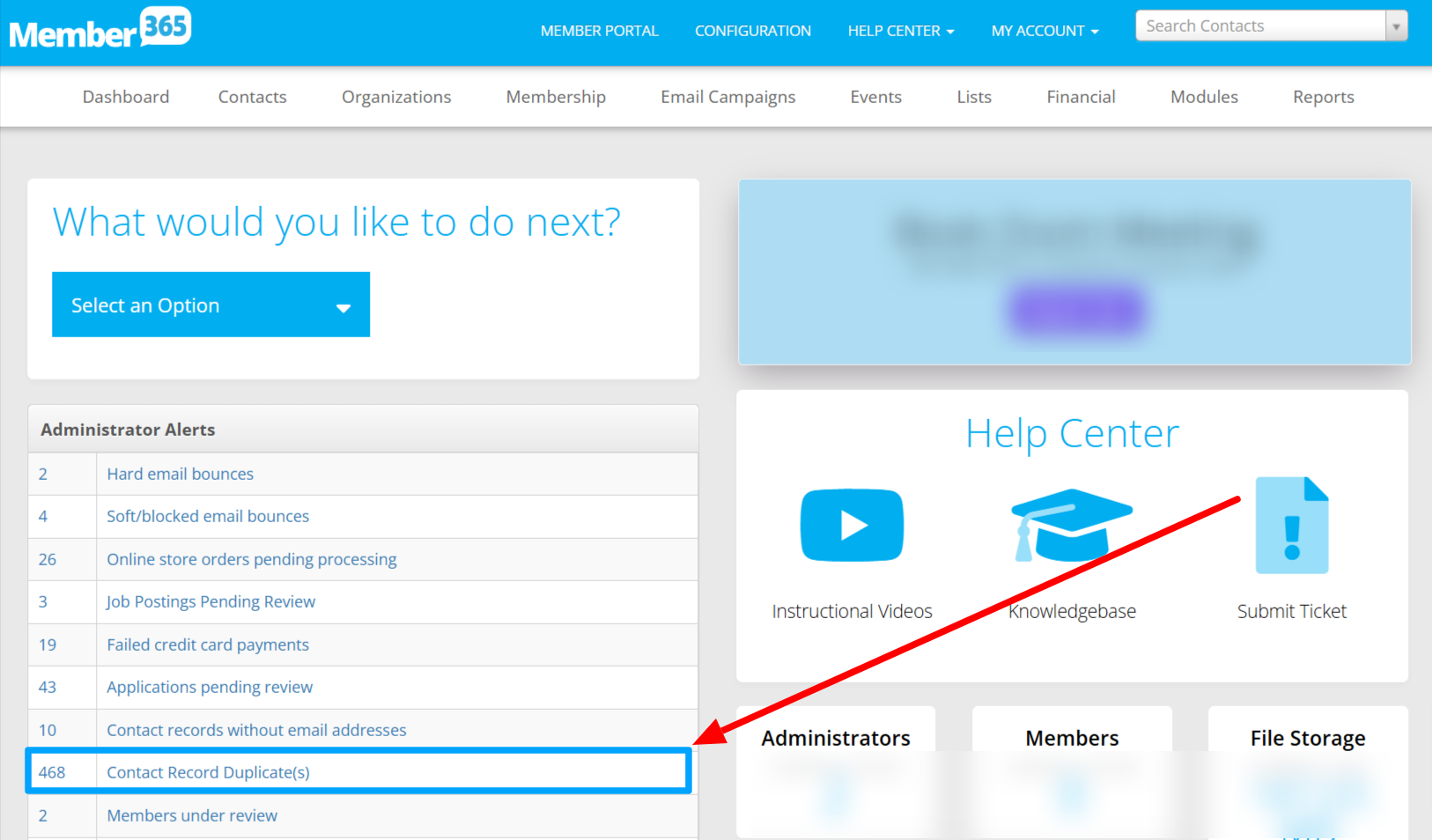Open the Configuration menu item
The width and height of the screenshot is (1432, 840).
click(752, 31)
